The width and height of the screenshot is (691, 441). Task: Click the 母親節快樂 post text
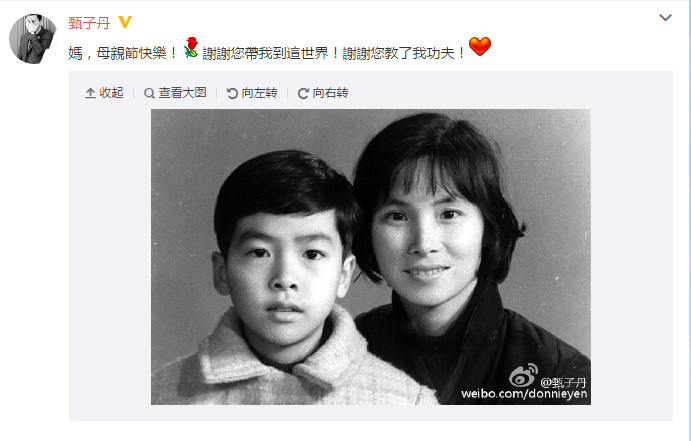tap(131, 53)
